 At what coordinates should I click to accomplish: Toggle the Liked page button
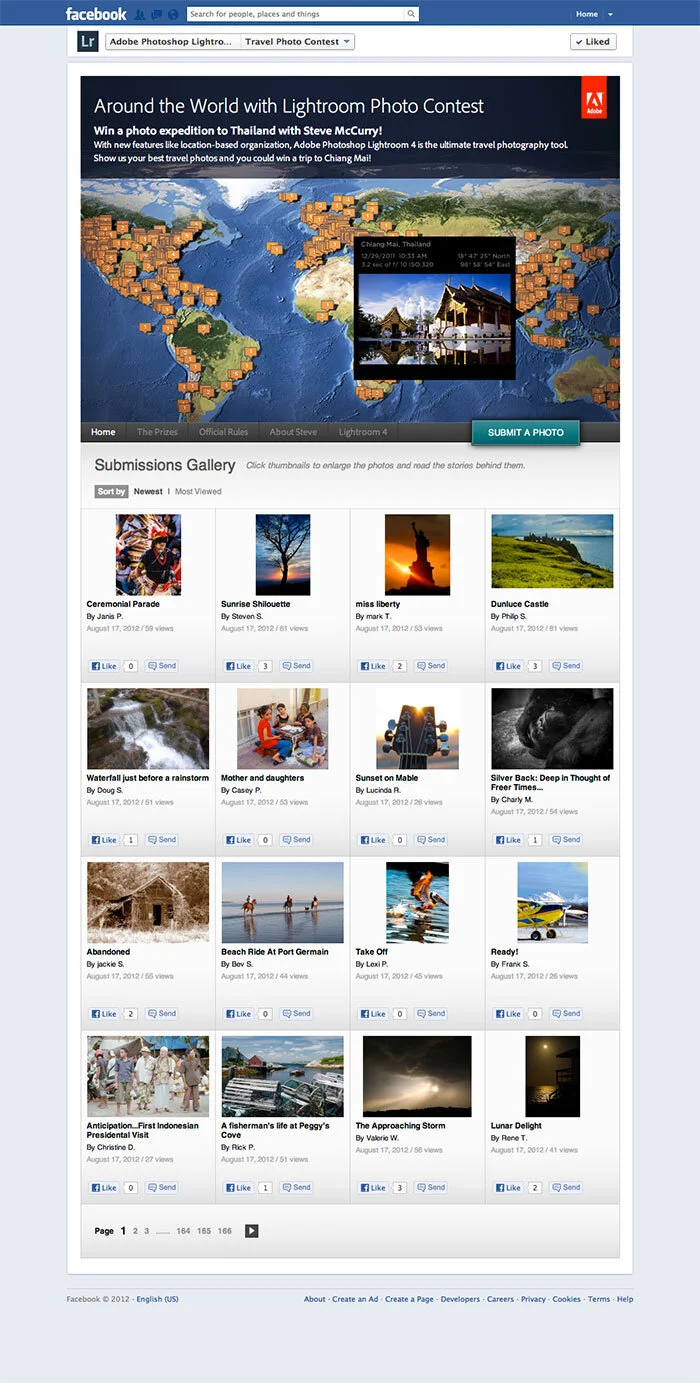pyautogui.click(x=593, y=42)
